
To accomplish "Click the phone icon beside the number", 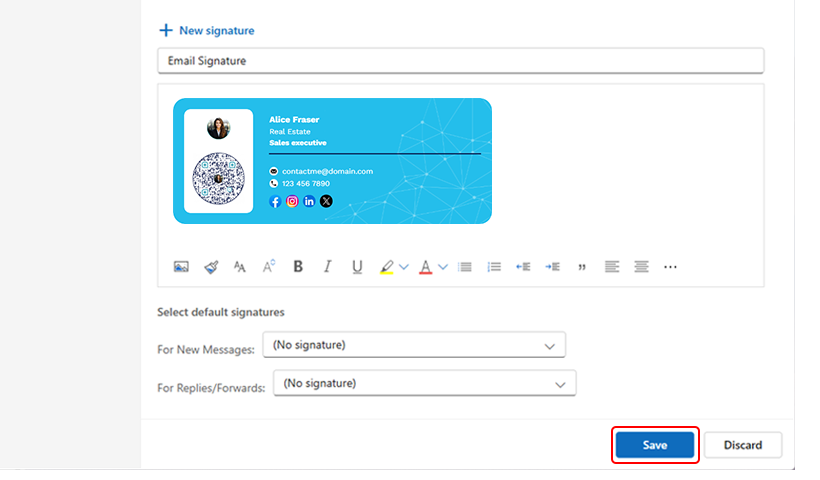I will 274,184.
